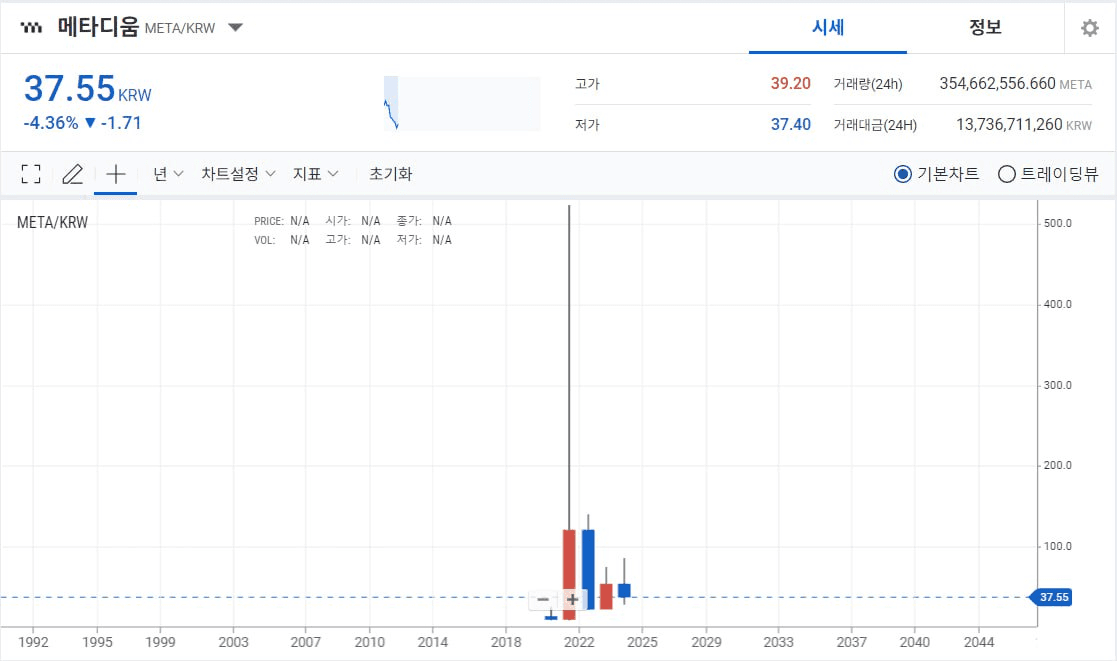Open the 년 time interval dropdown
Screen dimensions: 1117x661
(x=169, y=174)
